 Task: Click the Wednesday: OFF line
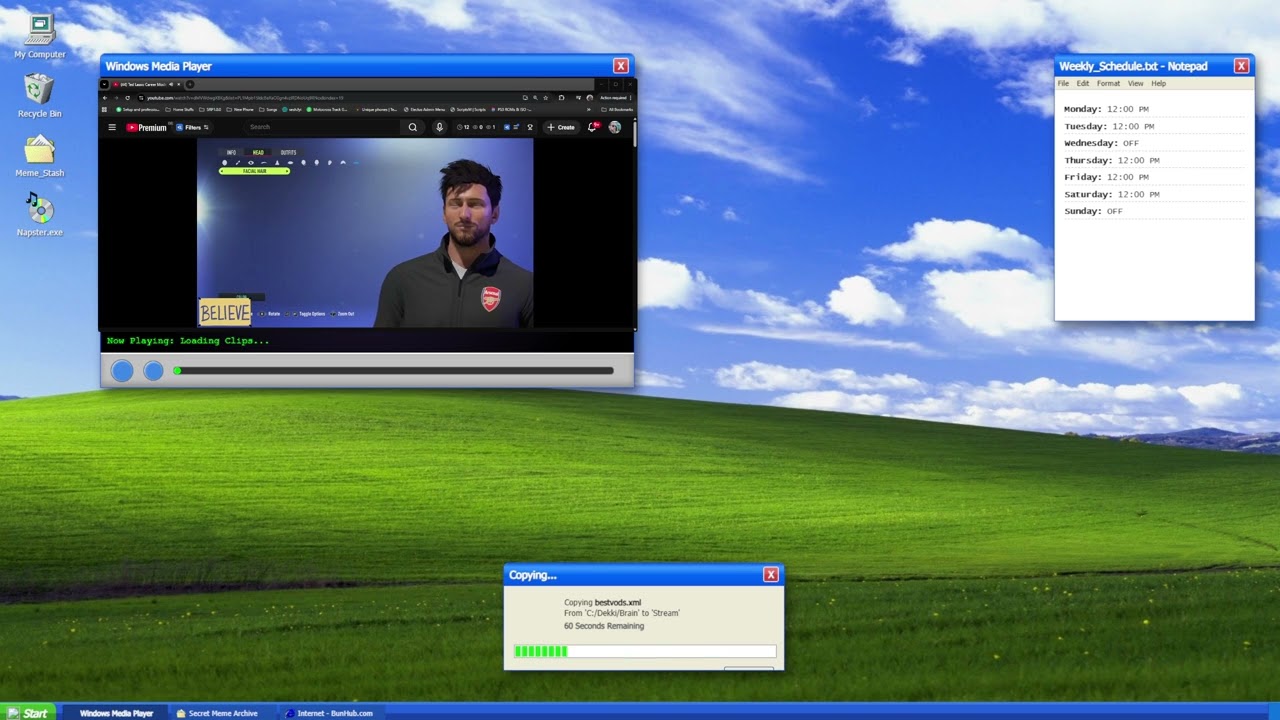coord(1102,143)
